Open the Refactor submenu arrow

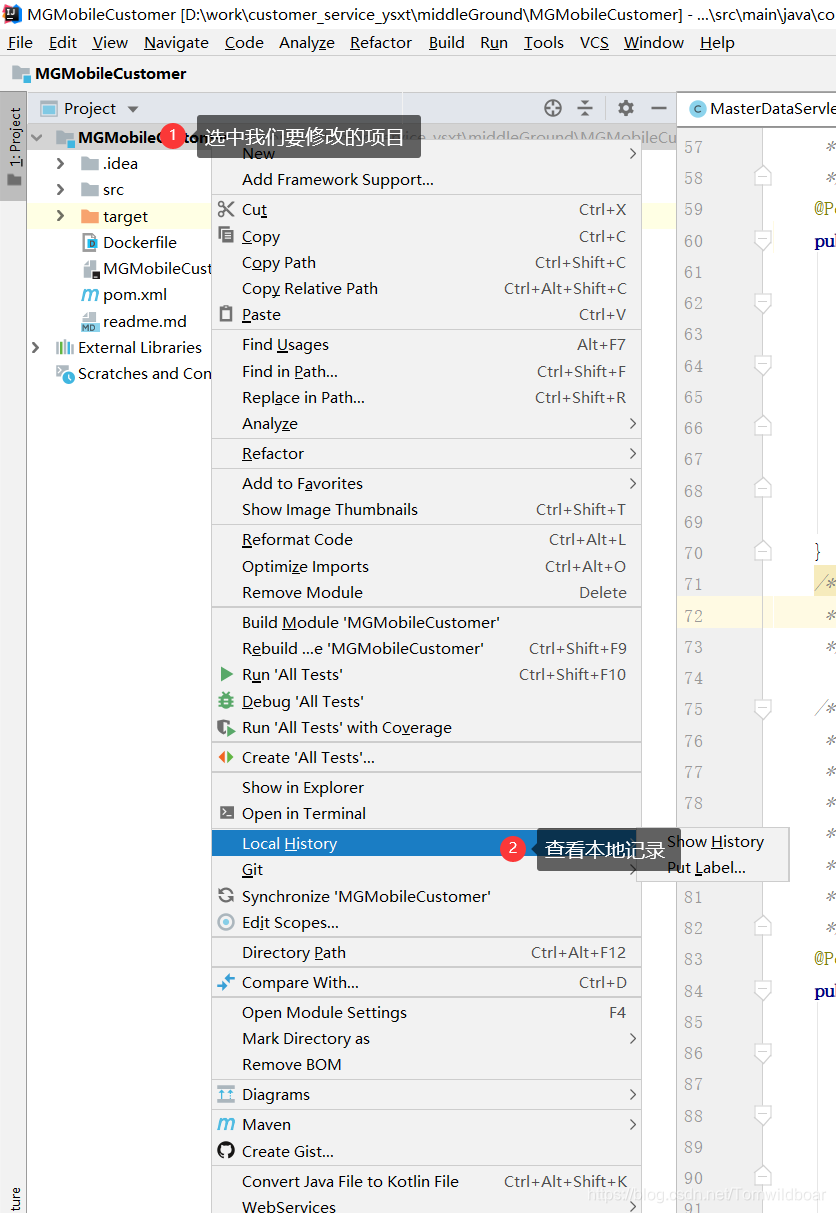click(632, 453)
